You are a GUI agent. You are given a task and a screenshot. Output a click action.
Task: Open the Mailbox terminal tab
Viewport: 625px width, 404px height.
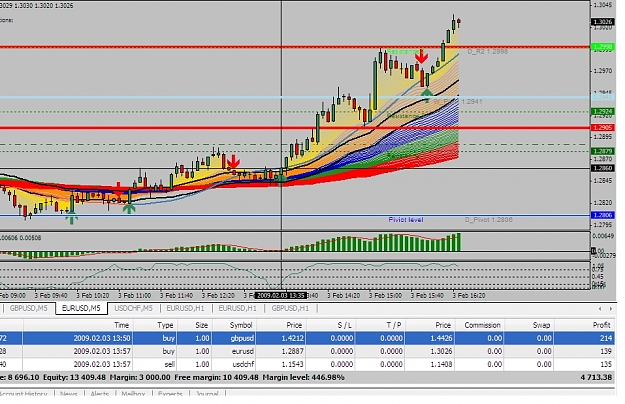coord(133,394)
